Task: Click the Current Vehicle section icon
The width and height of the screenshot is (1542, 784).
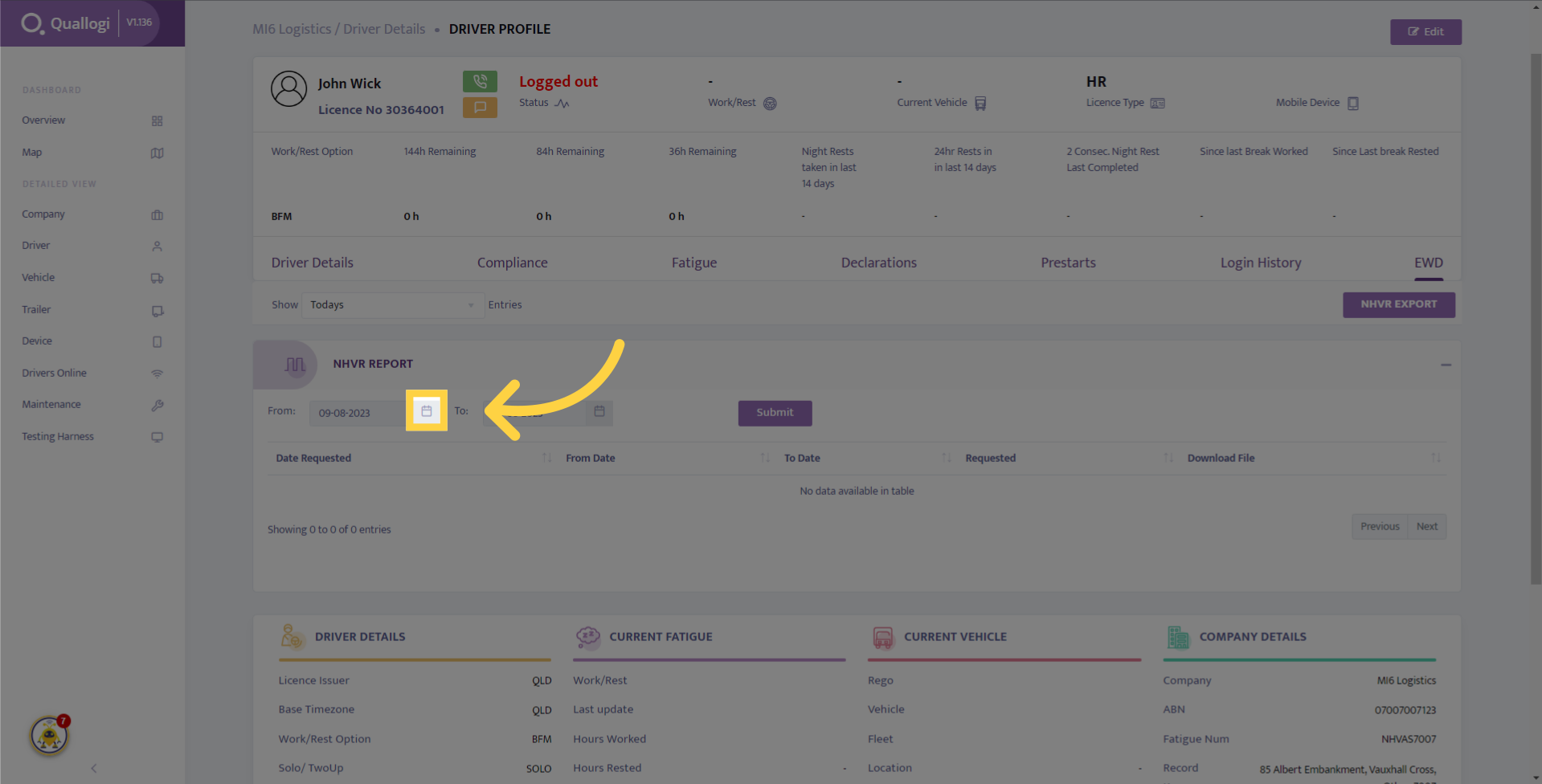Action: 883,638
